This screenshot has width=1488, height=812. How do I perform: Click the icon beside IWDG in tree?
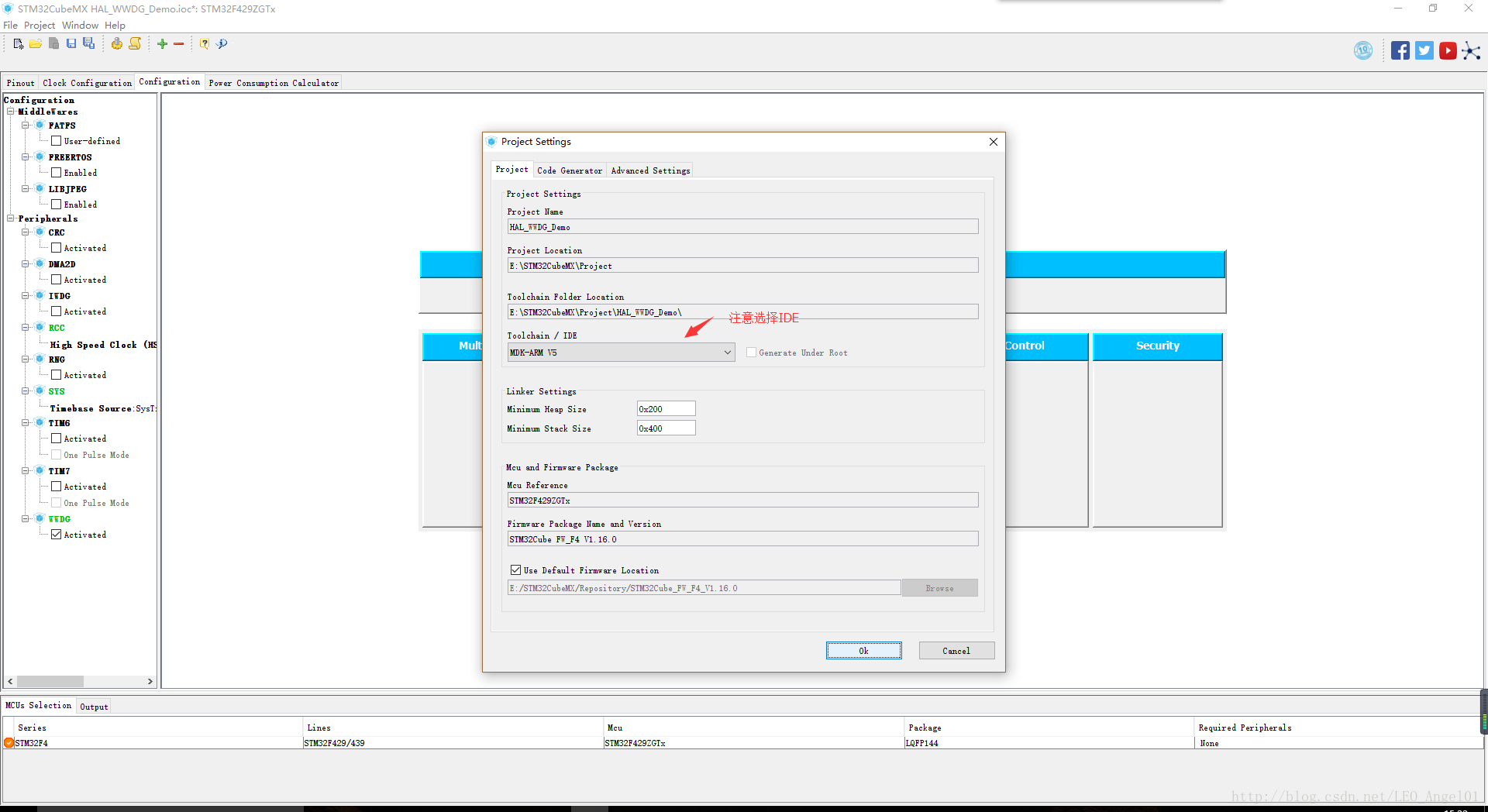[40, 295]
